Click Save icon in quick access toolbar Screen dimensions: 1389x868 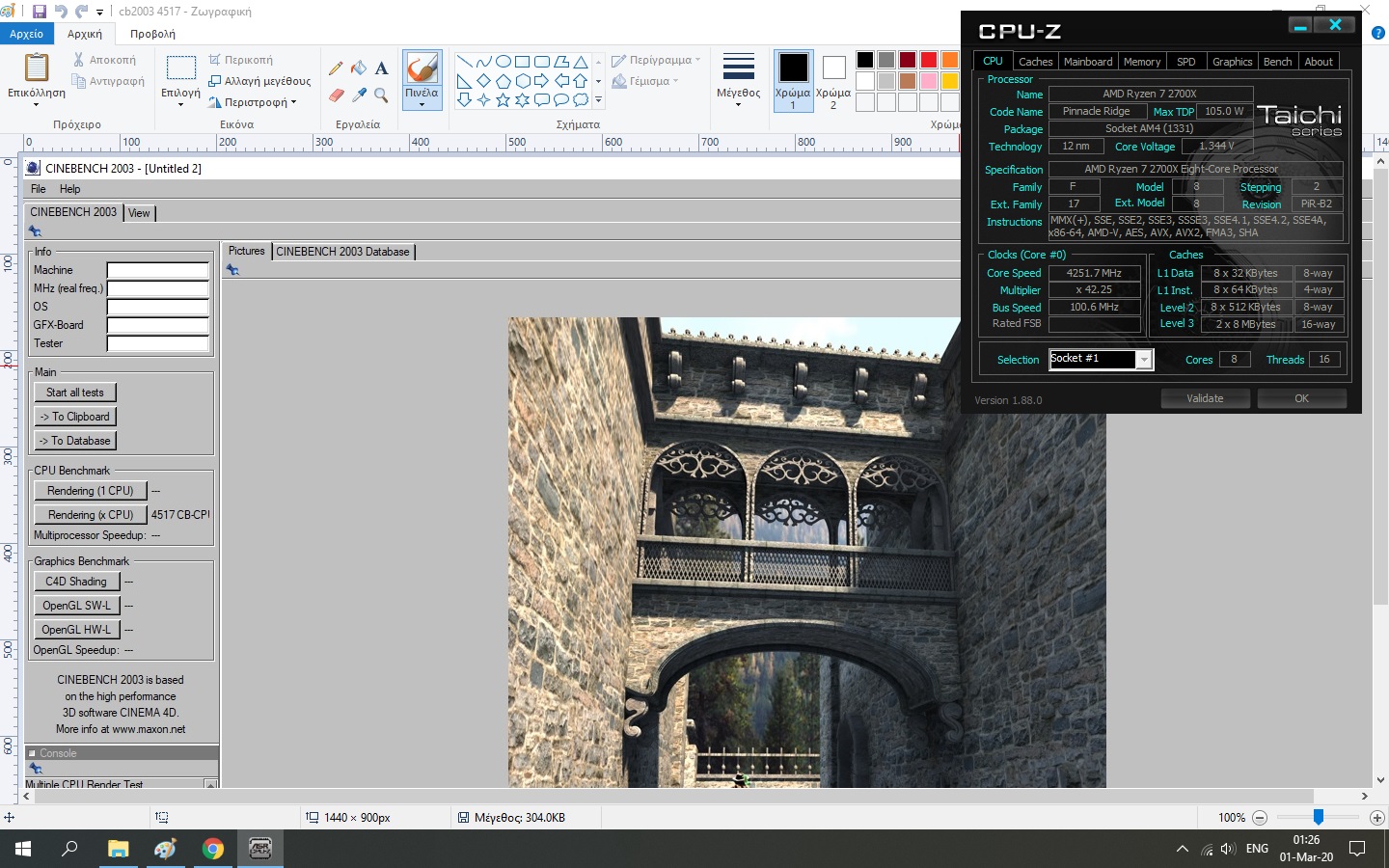(x=40, y=12)
